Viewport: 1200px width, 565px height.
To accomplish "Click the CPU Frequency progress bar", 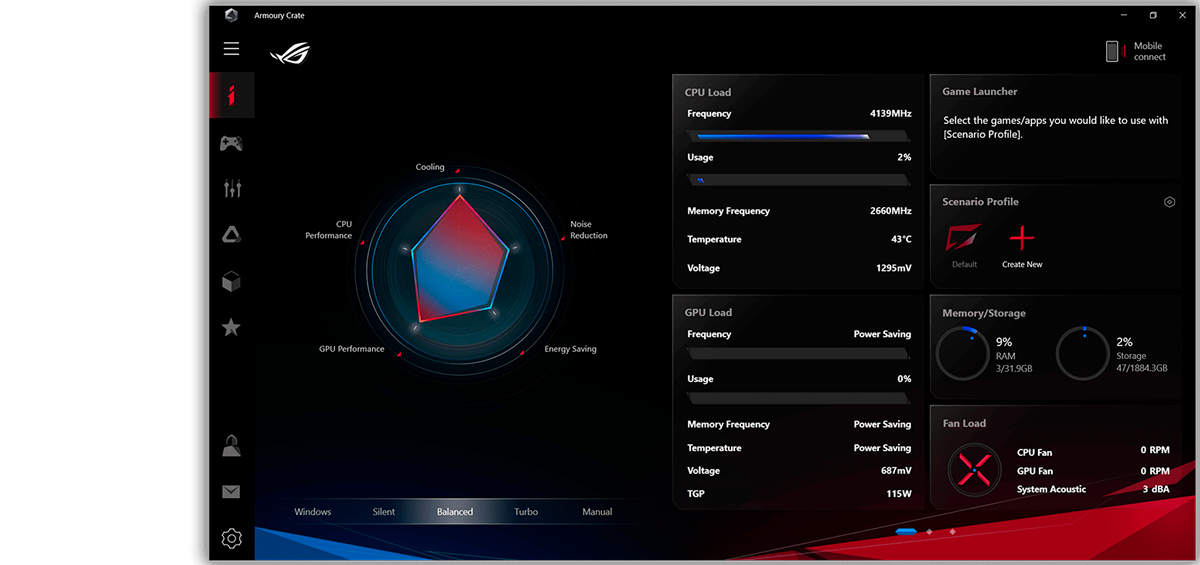I will coord(798,136).
